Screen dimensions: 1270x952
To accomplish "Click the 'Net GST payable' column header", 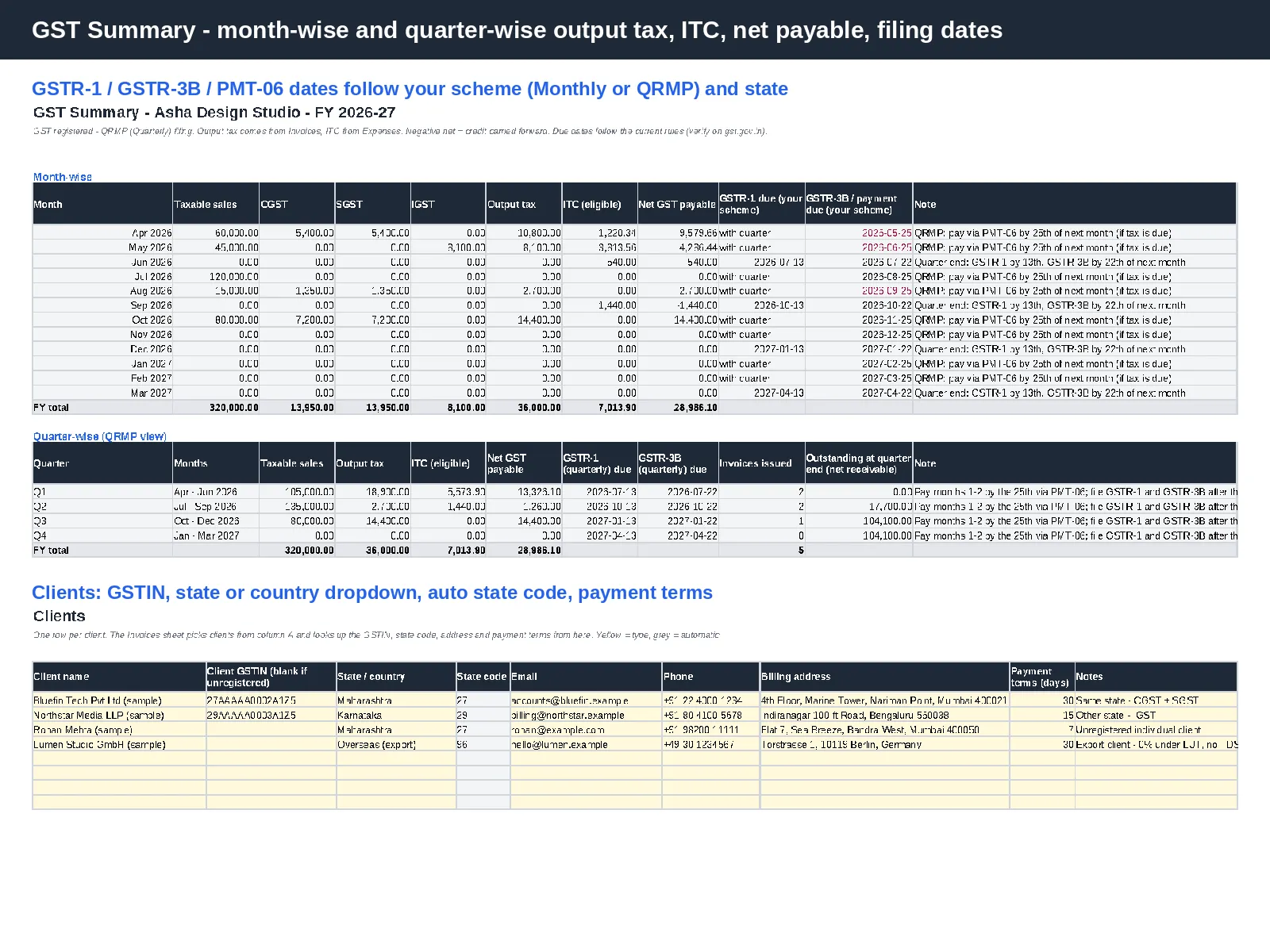I will click(678, 204).
